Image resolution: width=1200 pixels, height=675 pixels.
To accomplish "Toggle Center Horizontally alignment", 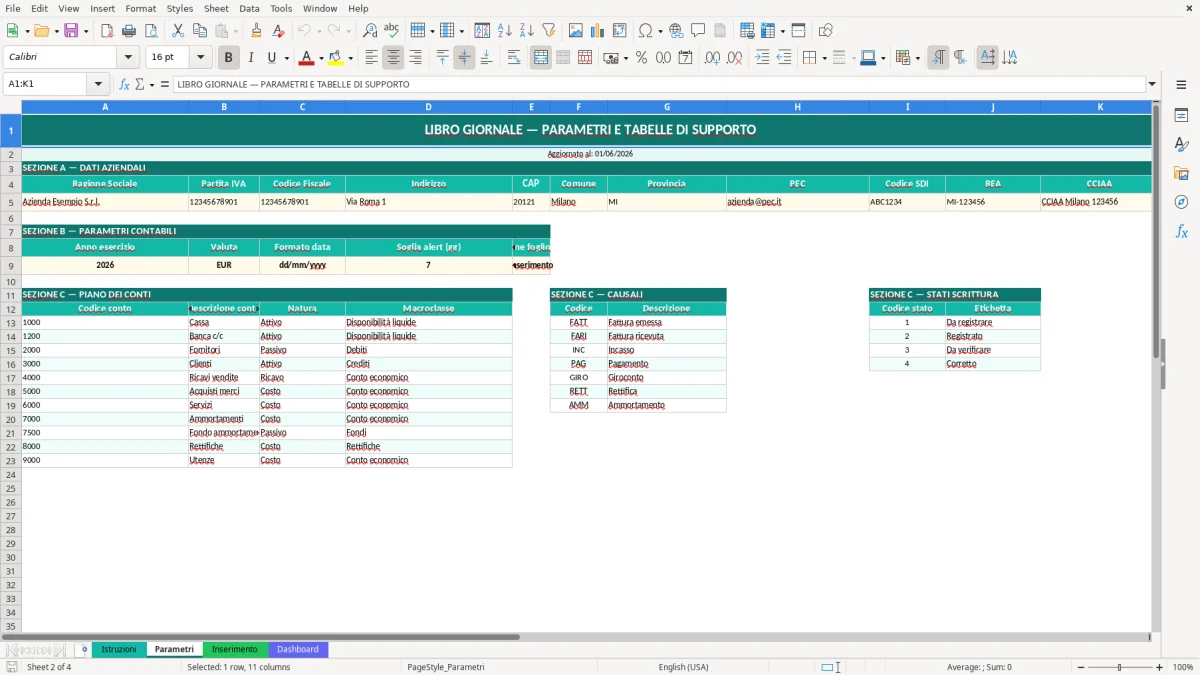I will coord(394,58).
